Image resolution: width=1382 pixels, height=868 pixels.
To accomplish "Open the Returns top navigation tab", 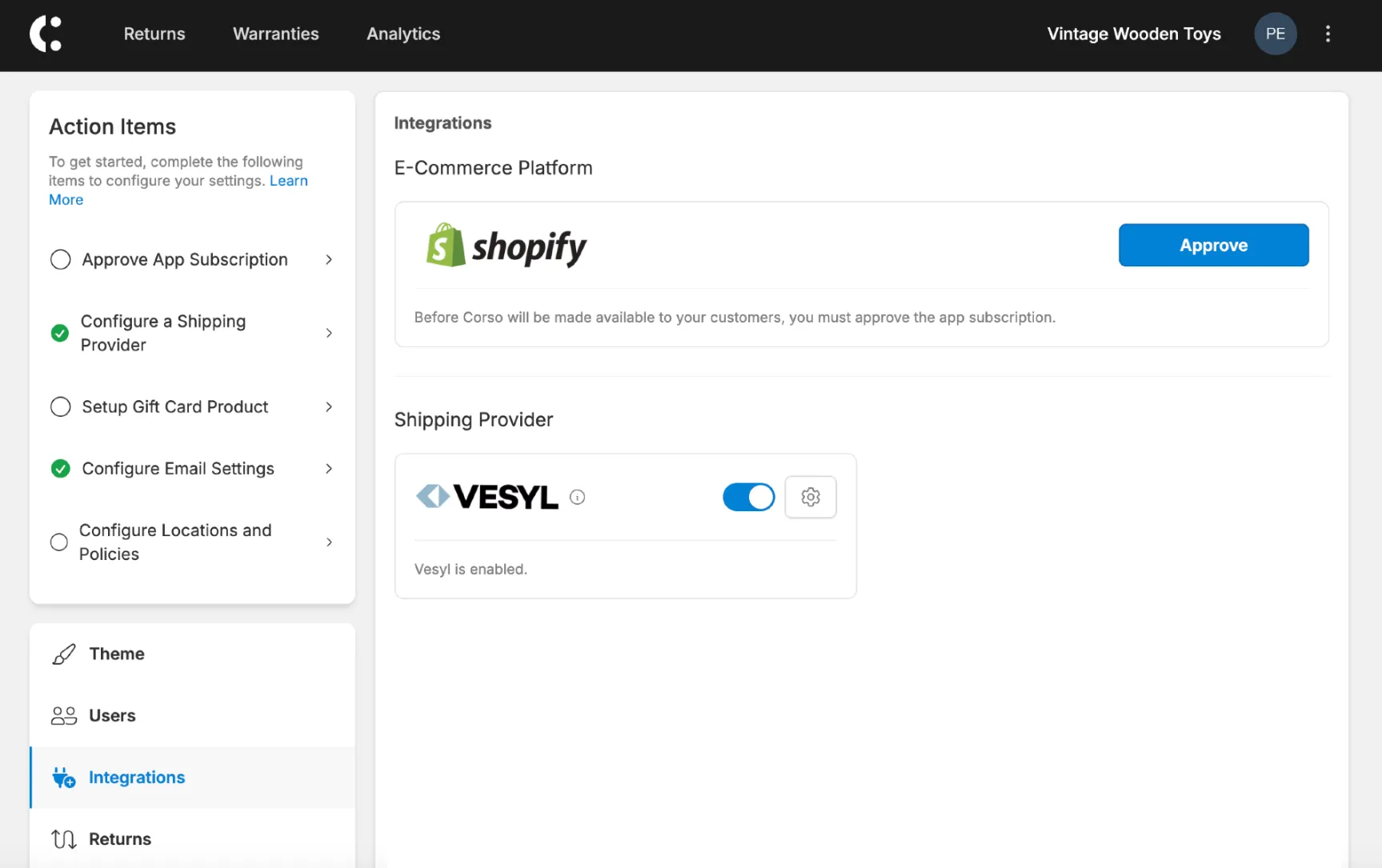I will [154, 34].
